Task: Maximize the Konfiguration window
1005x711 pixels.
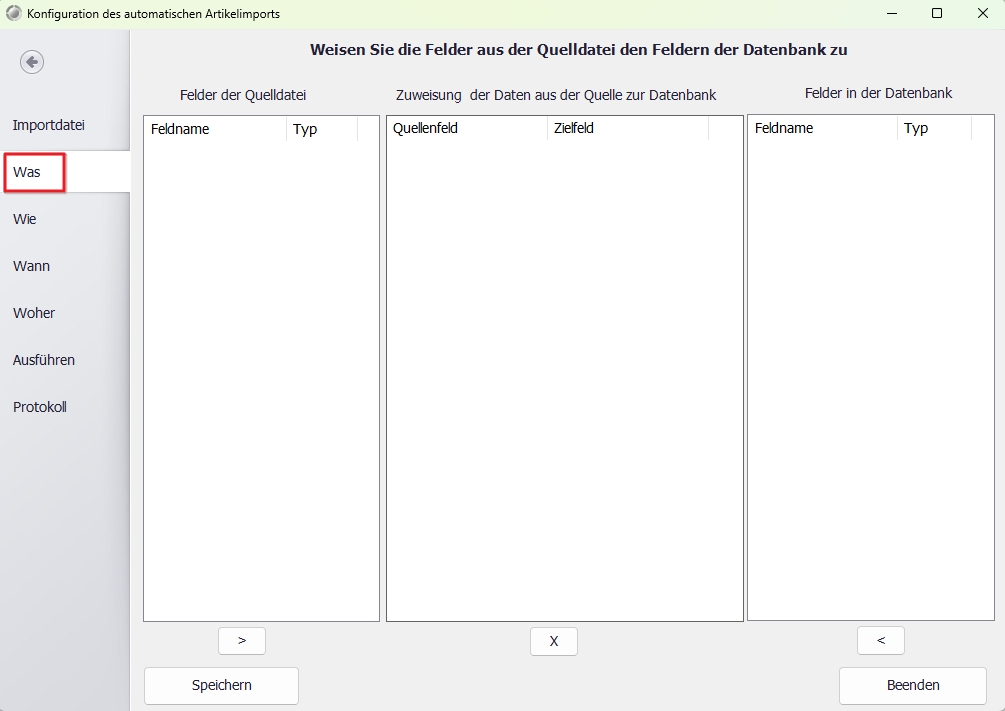Action: coord(936,13)
